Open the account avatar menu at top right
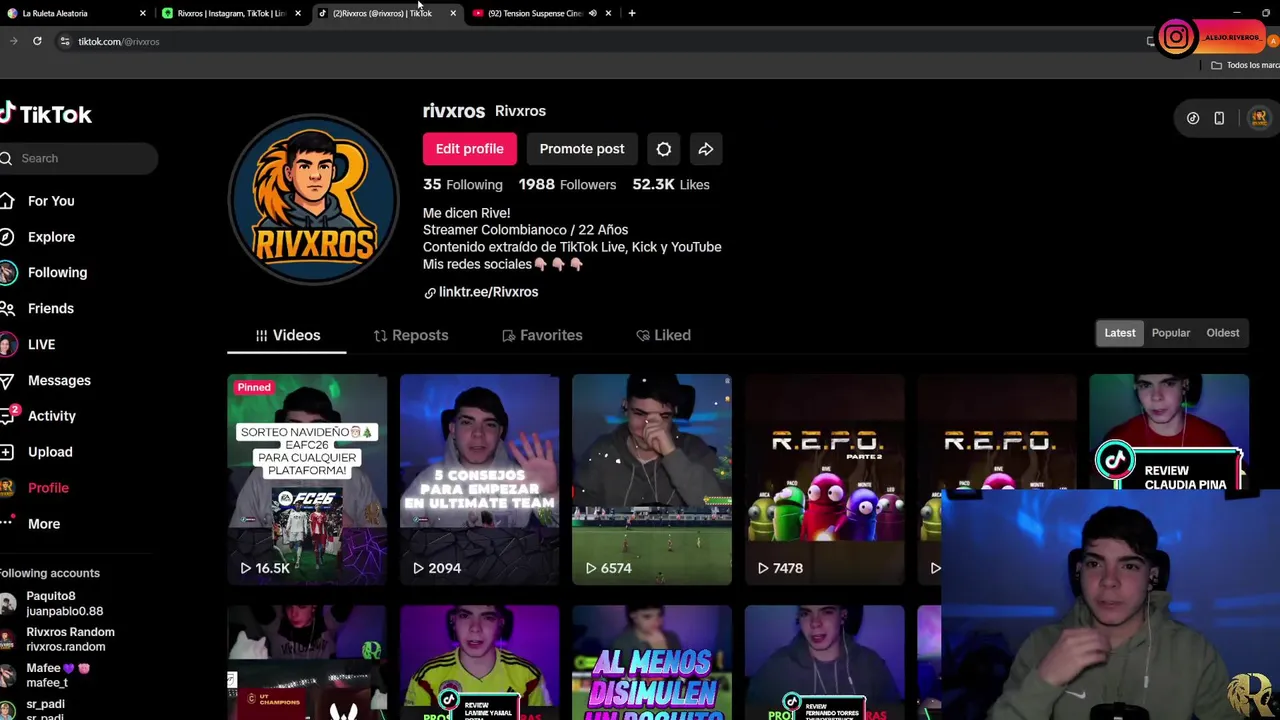Viewport: 1280px width, 720px height. (x=1259, y=118)
